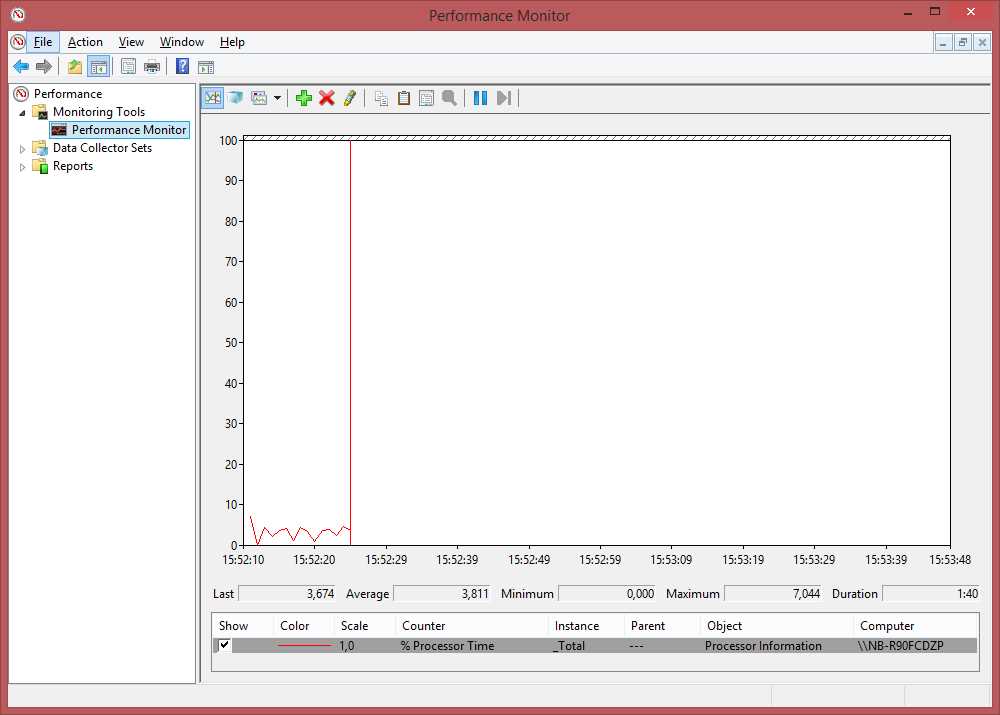Copy the counter properties
The image size is (1000, 715).
pyautogui.click(x=381, y=97)
